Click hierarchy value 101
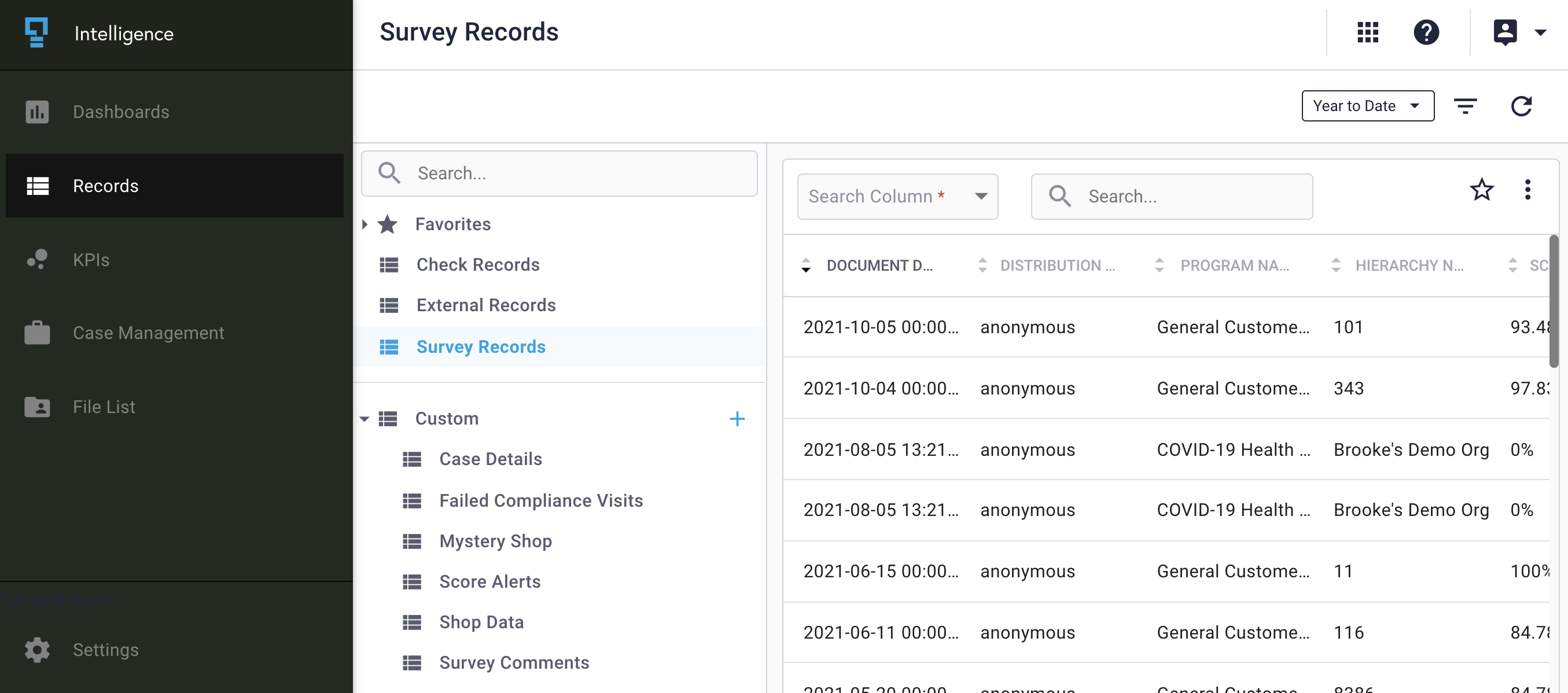 pyautogui.click(x=1348, y=327)
